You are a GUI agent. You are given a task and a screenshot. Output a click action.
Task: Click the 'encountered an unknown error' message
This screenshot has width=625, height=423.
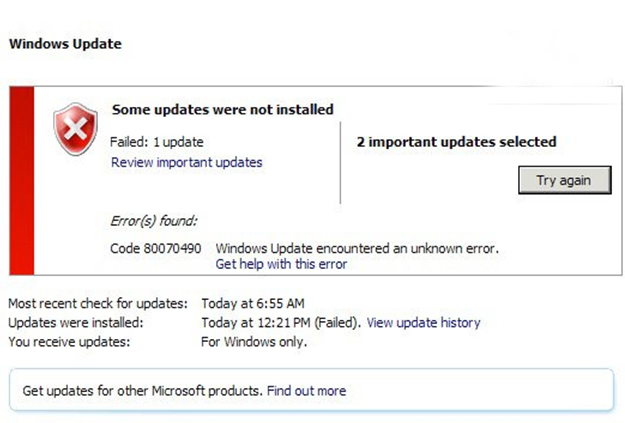click(356, 248)
